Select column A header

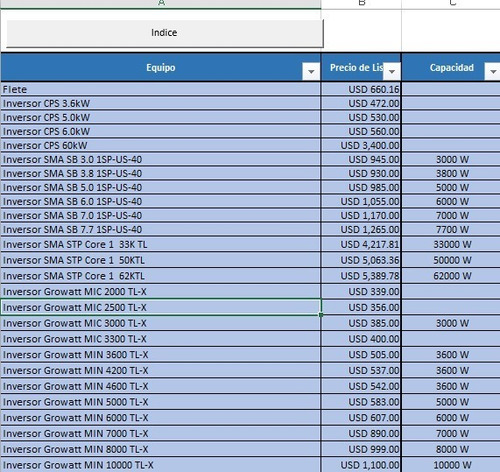(161, 3)
